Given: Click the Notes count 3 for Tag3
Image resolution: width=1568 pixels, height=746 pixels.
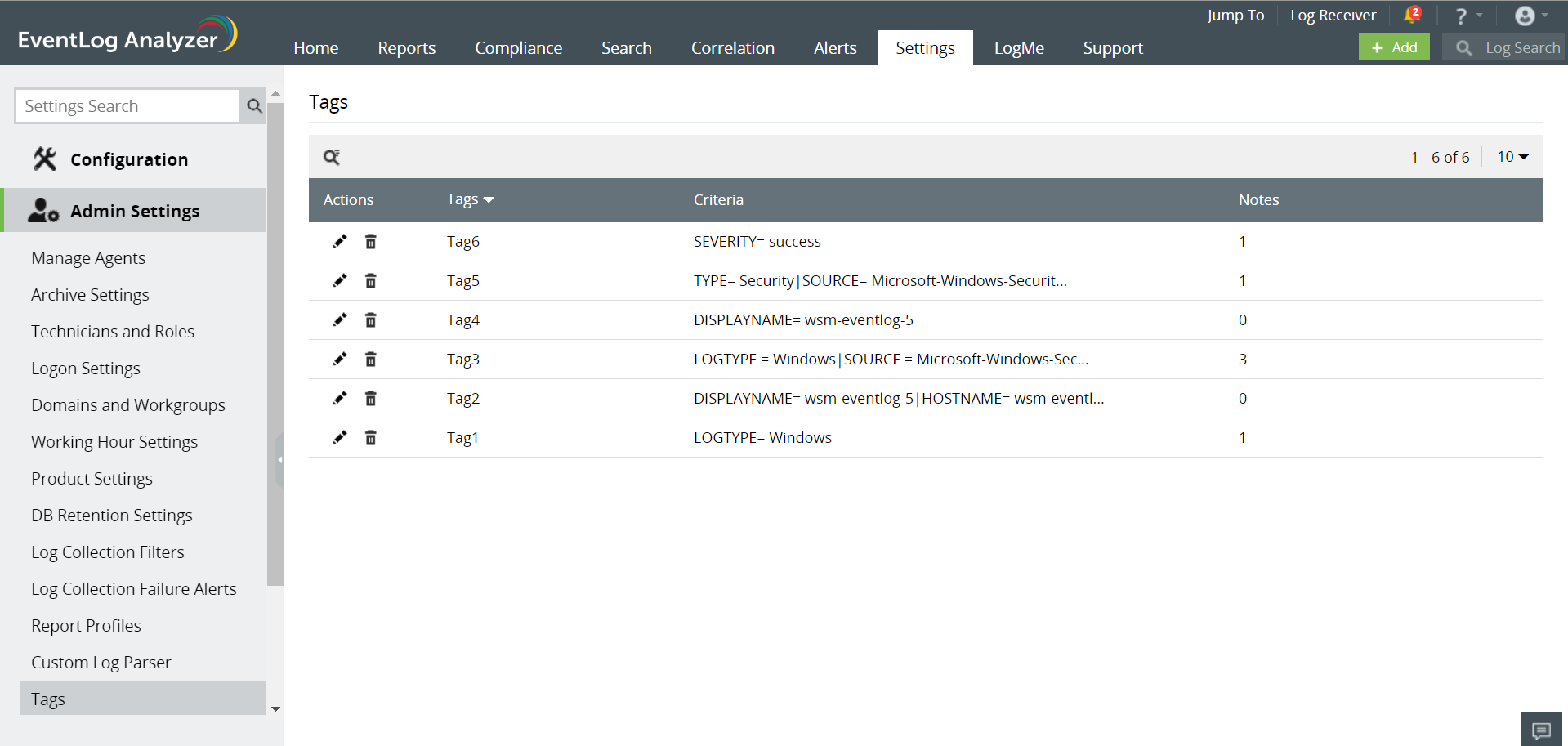Looking at the screenshot, I should [1243, 359].
